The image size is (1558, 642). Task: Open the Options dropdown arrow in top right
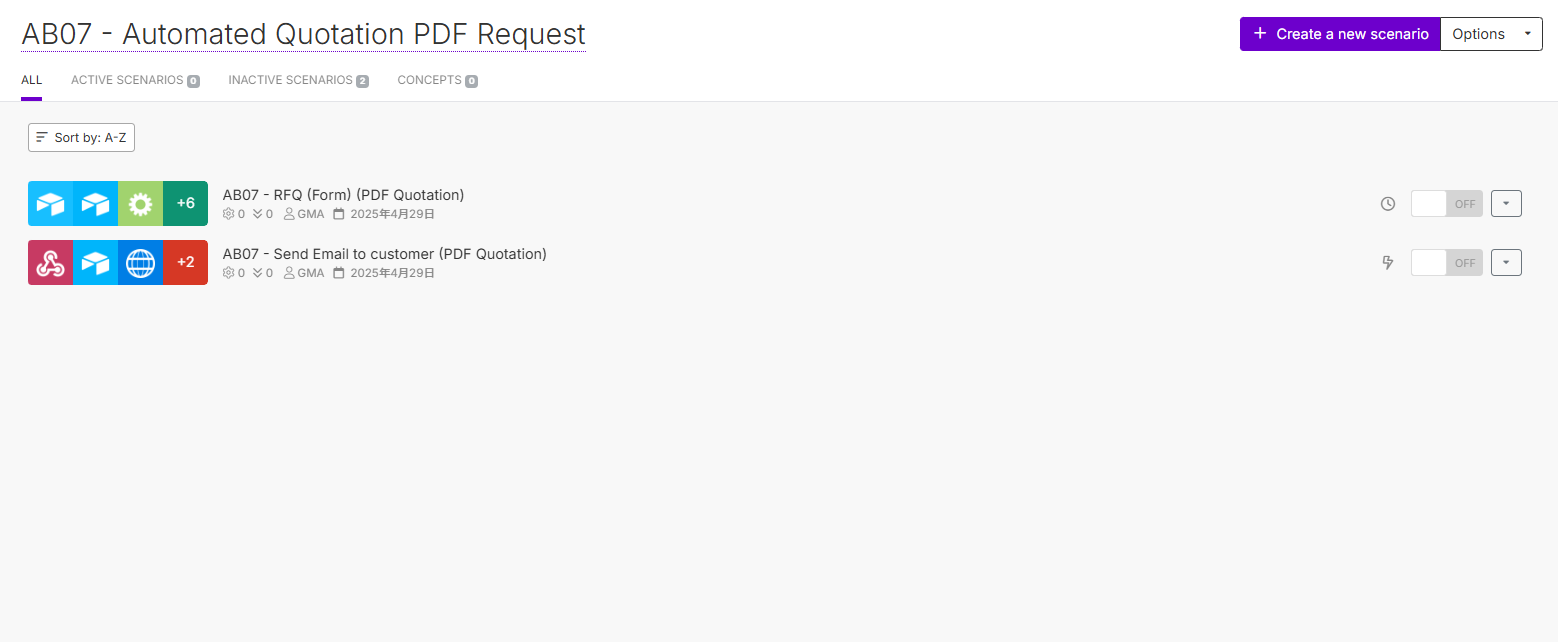click(1528, 33)
